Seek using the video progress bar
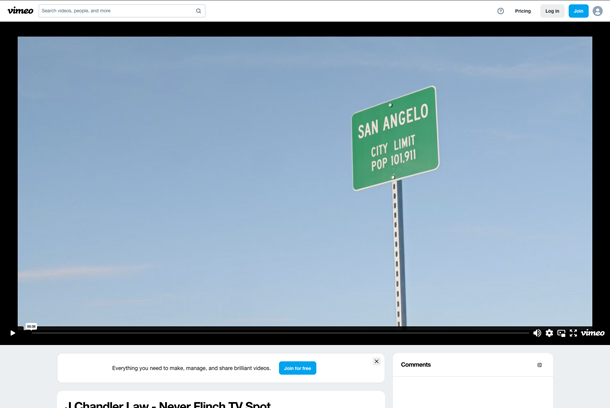610x408 pixels. 280,333
